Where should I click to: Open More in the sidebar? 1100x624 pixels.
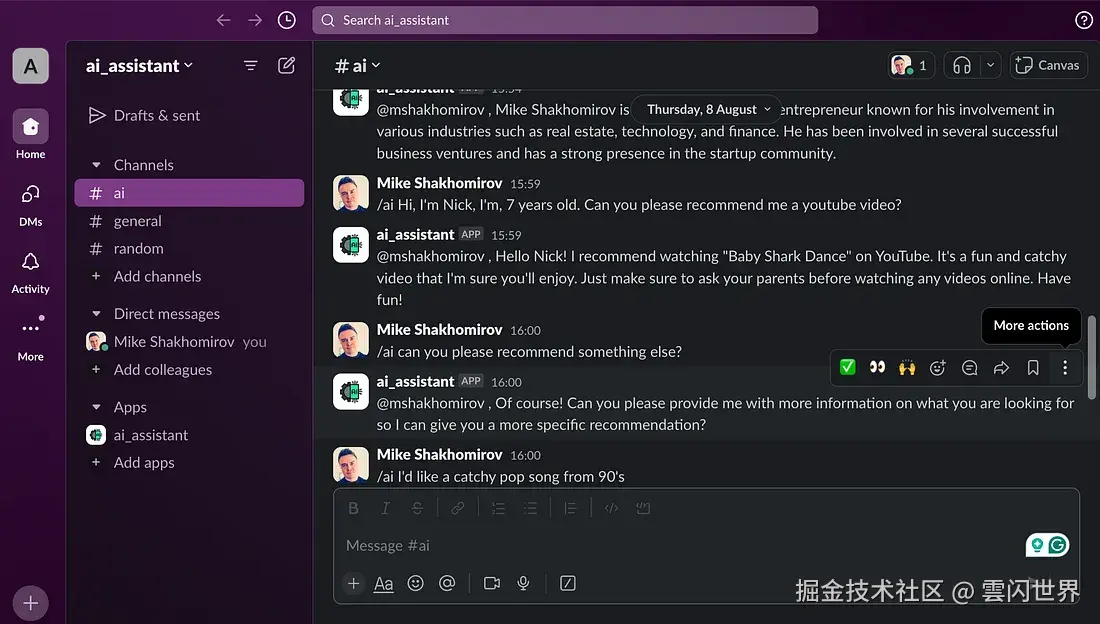(30, 339)
